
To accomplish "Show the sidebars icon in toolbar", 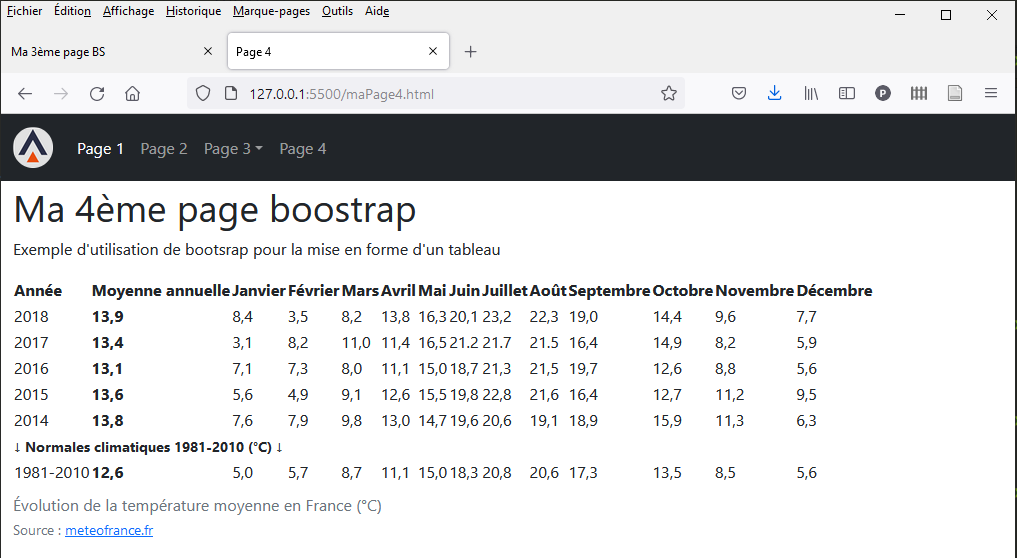I will coord(847,94).
